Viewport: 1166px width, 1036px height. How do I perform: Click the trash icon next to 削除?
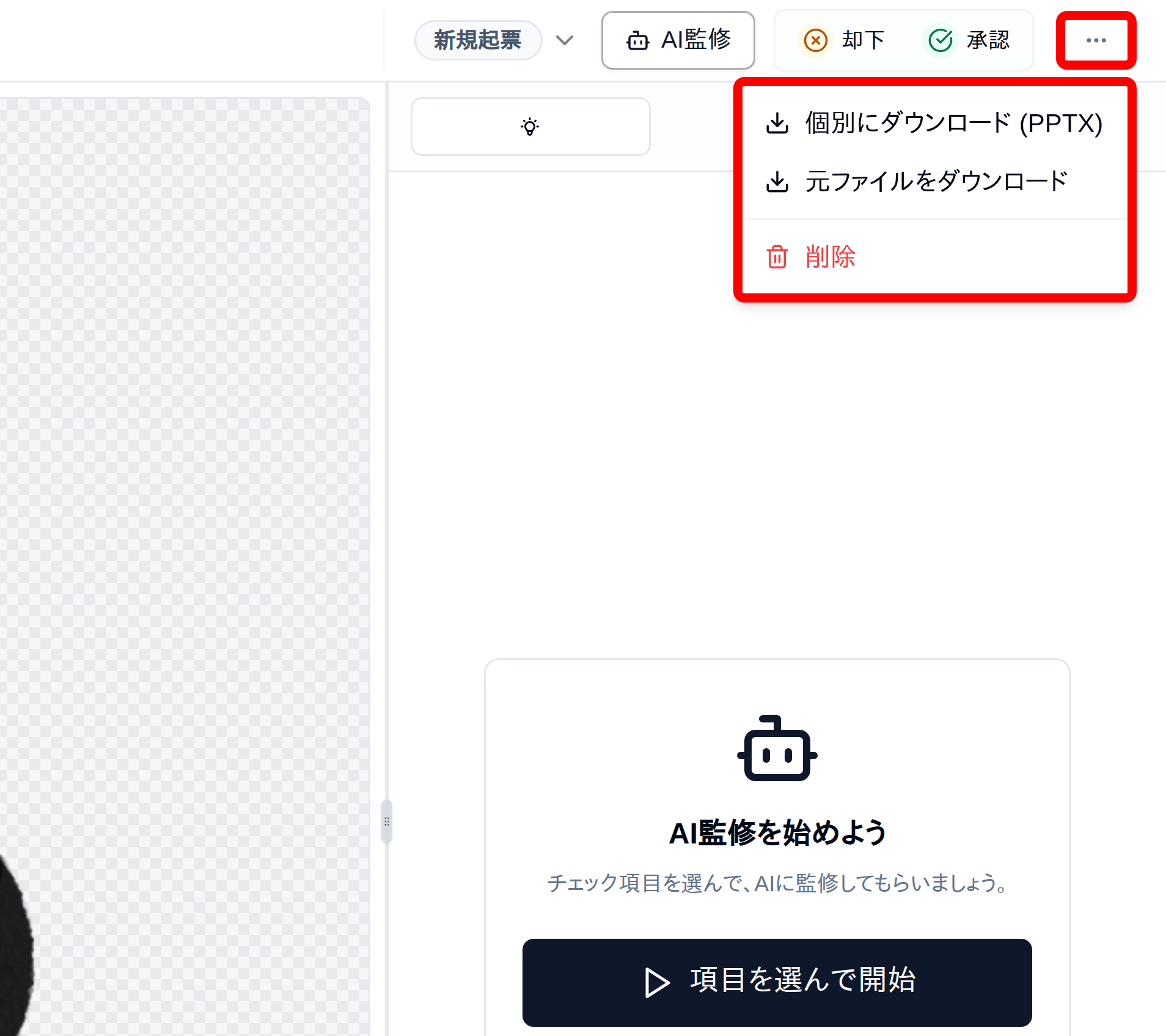click(x=777, y=257)
